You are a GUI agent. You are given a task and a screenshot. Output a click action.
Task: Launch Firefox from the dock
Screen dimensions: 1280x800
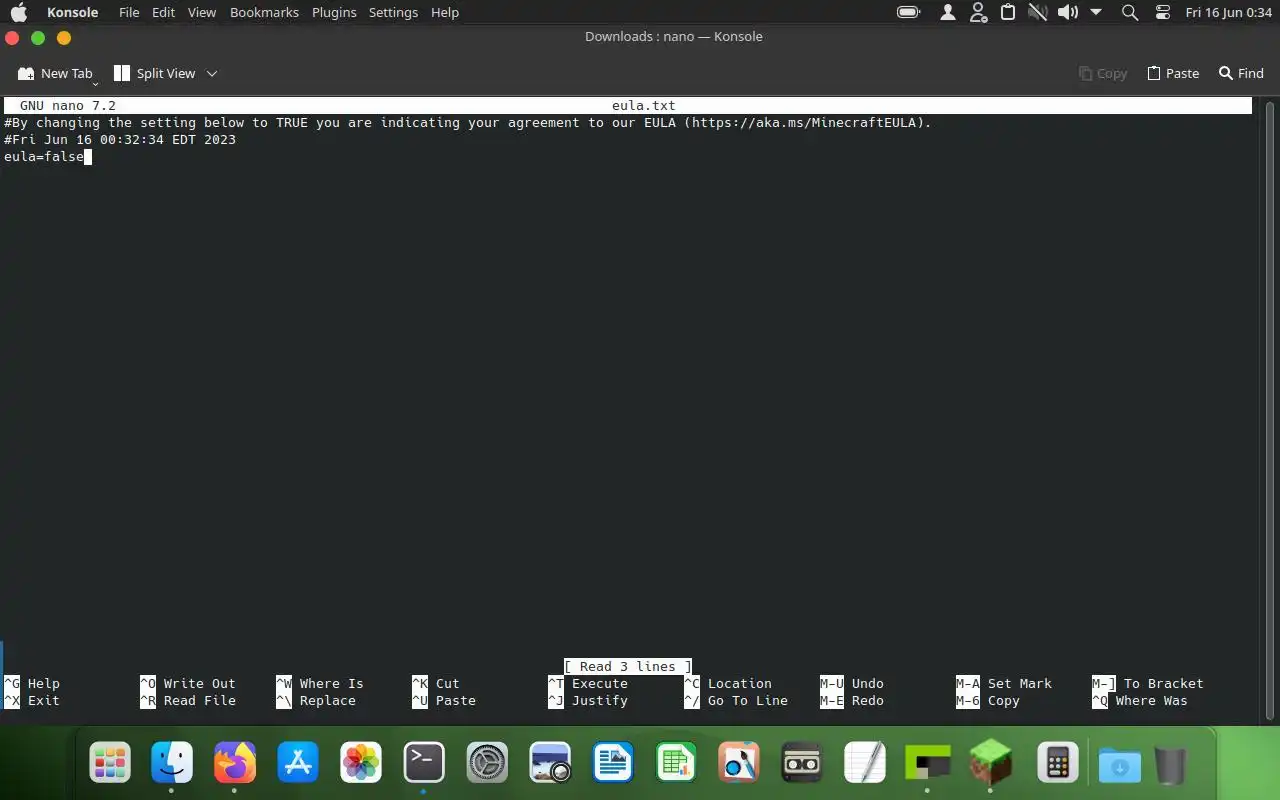point(235,764)
